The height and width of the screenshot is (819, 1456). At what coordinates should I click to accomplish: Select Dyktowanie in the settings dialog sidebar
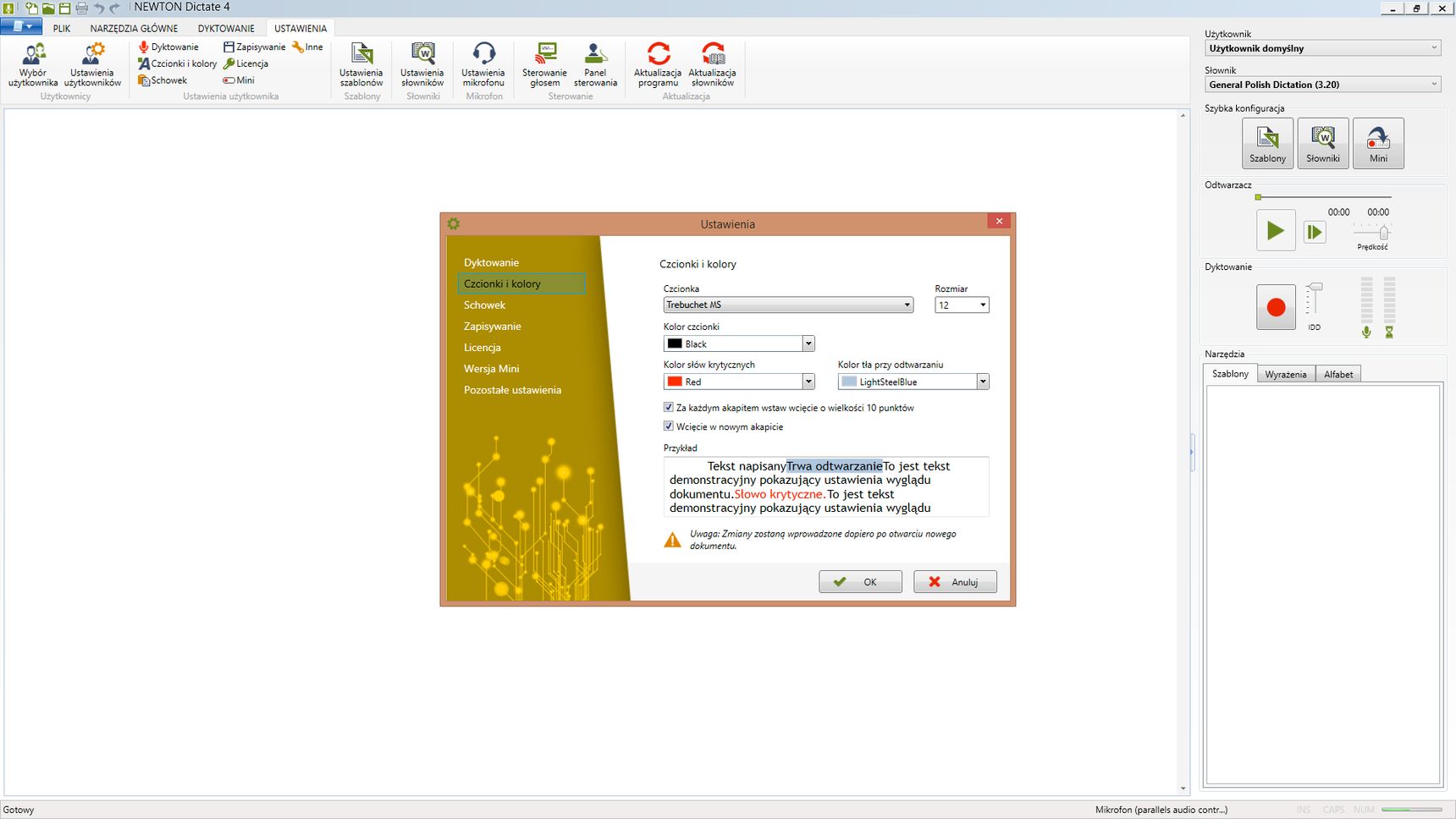click(491, 262)
